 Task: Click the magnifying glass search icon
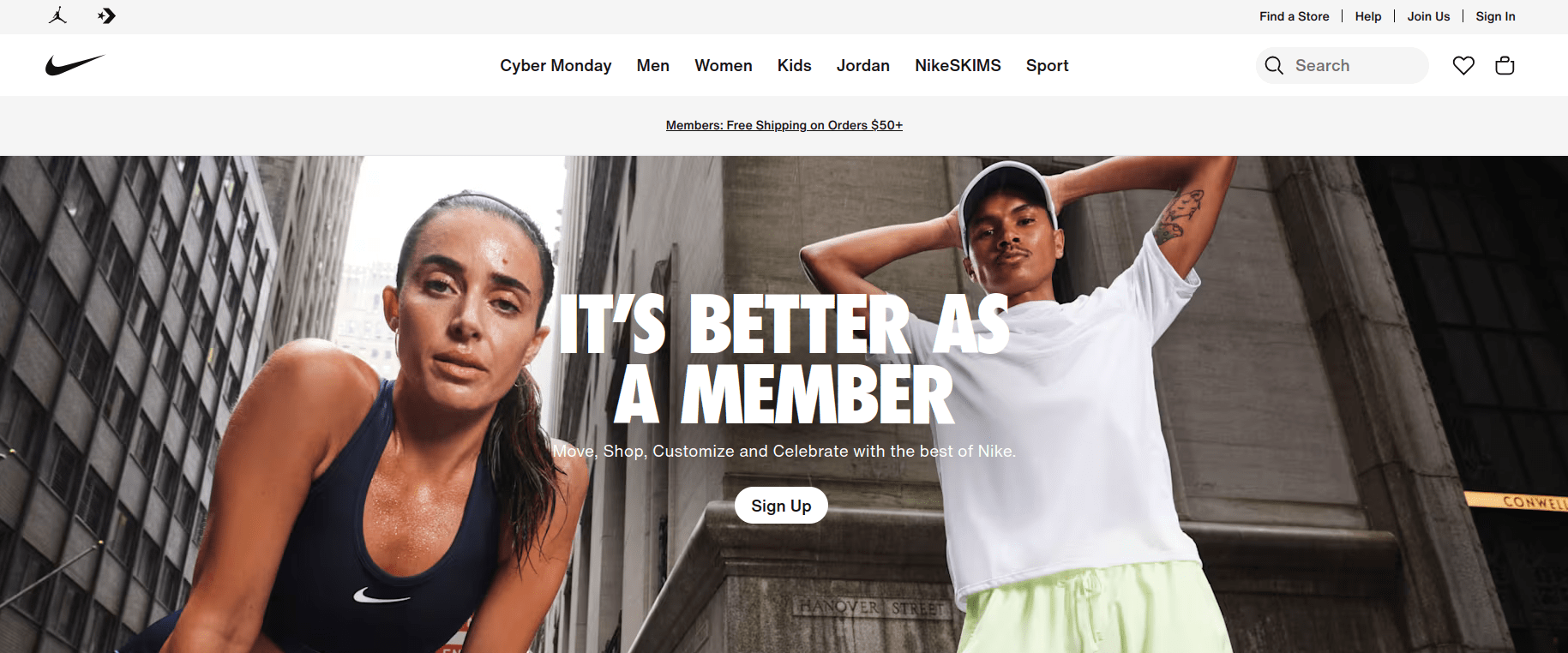point(1274,65)
